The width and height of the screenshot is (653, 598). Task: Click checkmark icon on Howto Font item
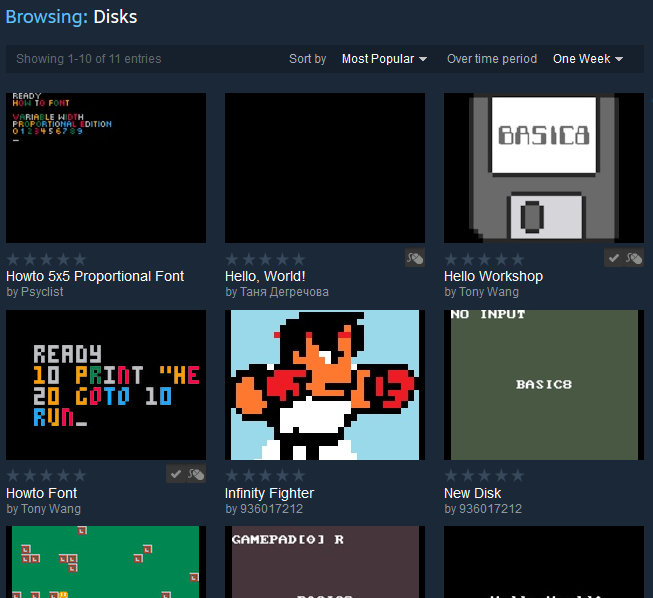tap(176, 475)
